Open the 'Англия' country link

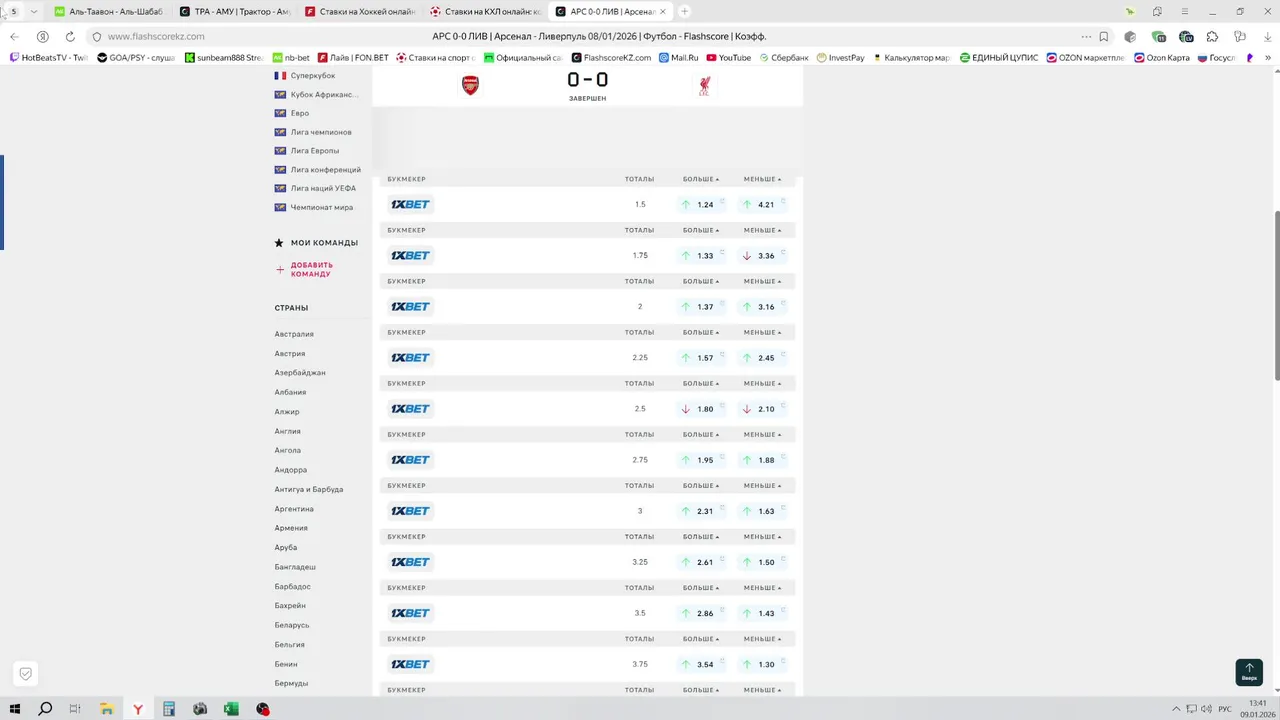(x=288, y=431)
